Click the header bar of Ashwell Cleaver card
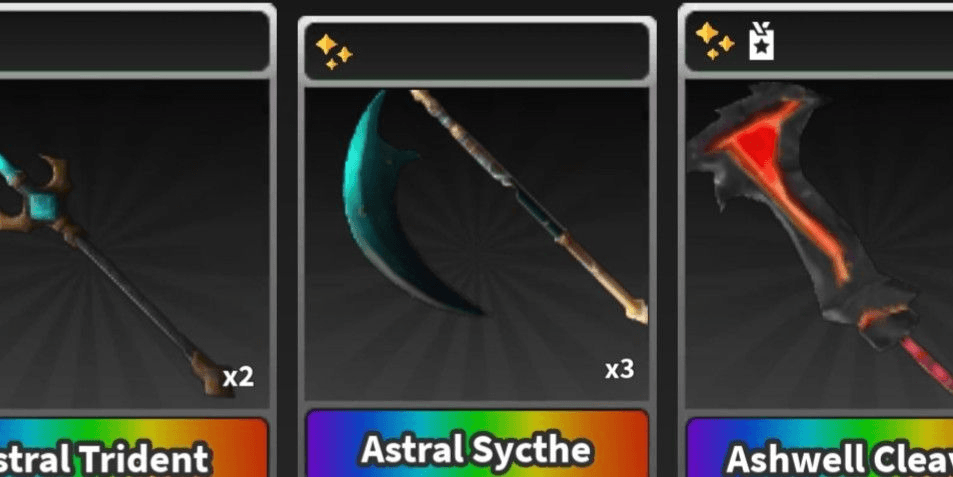The width and height of the screenshot is (953, 477). point(819,41)
